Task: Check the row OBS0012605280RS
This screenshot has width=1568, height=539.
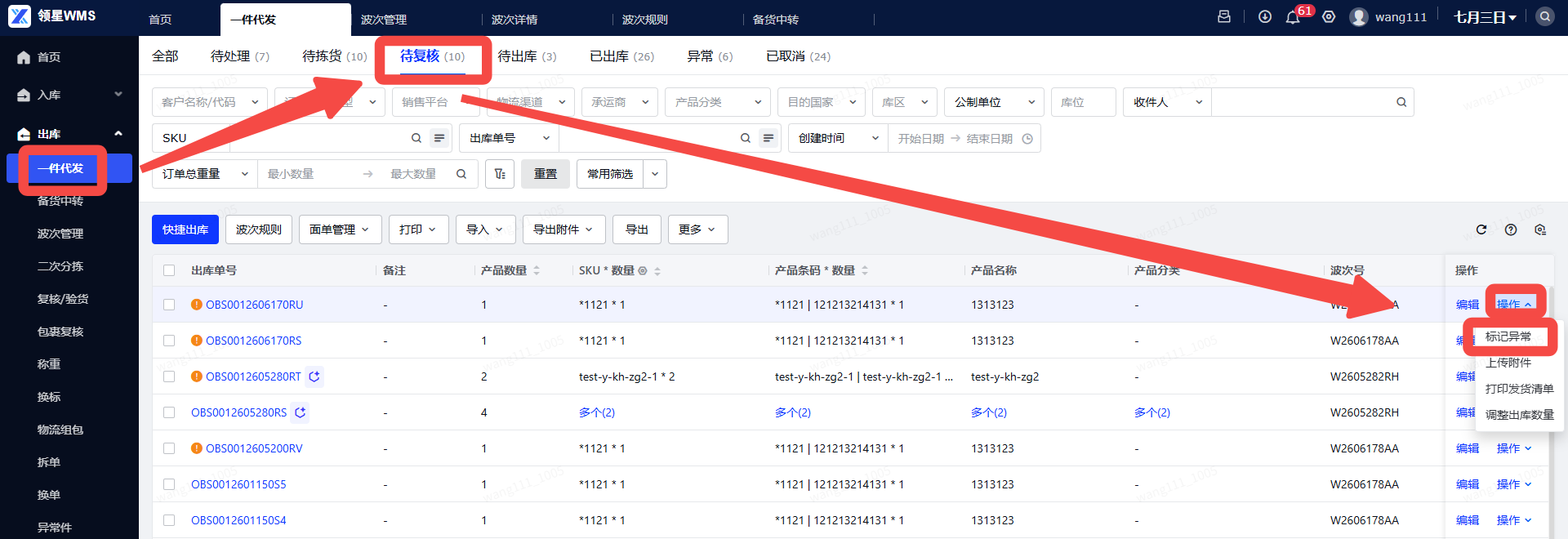Action: click(x=169, y=412)
